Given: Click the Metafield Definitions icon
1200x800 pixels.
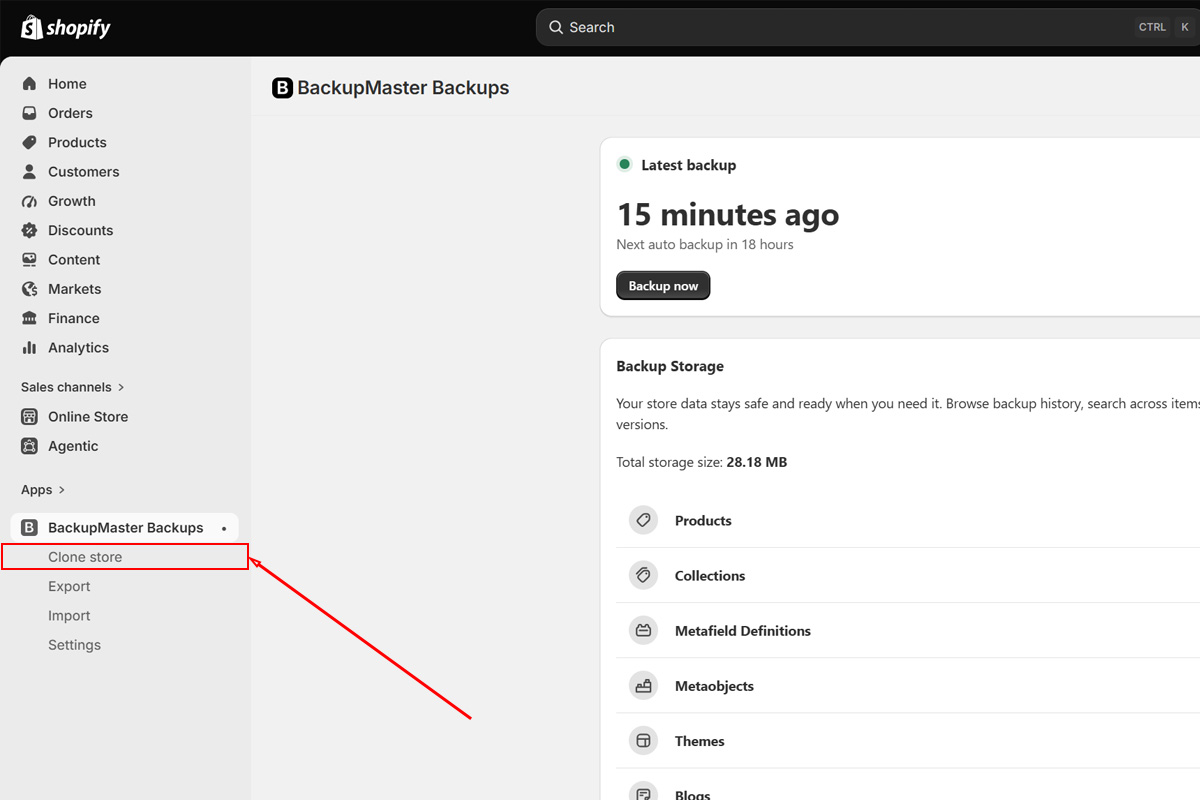Looking at the screenshot, I should tap(643, 631).
